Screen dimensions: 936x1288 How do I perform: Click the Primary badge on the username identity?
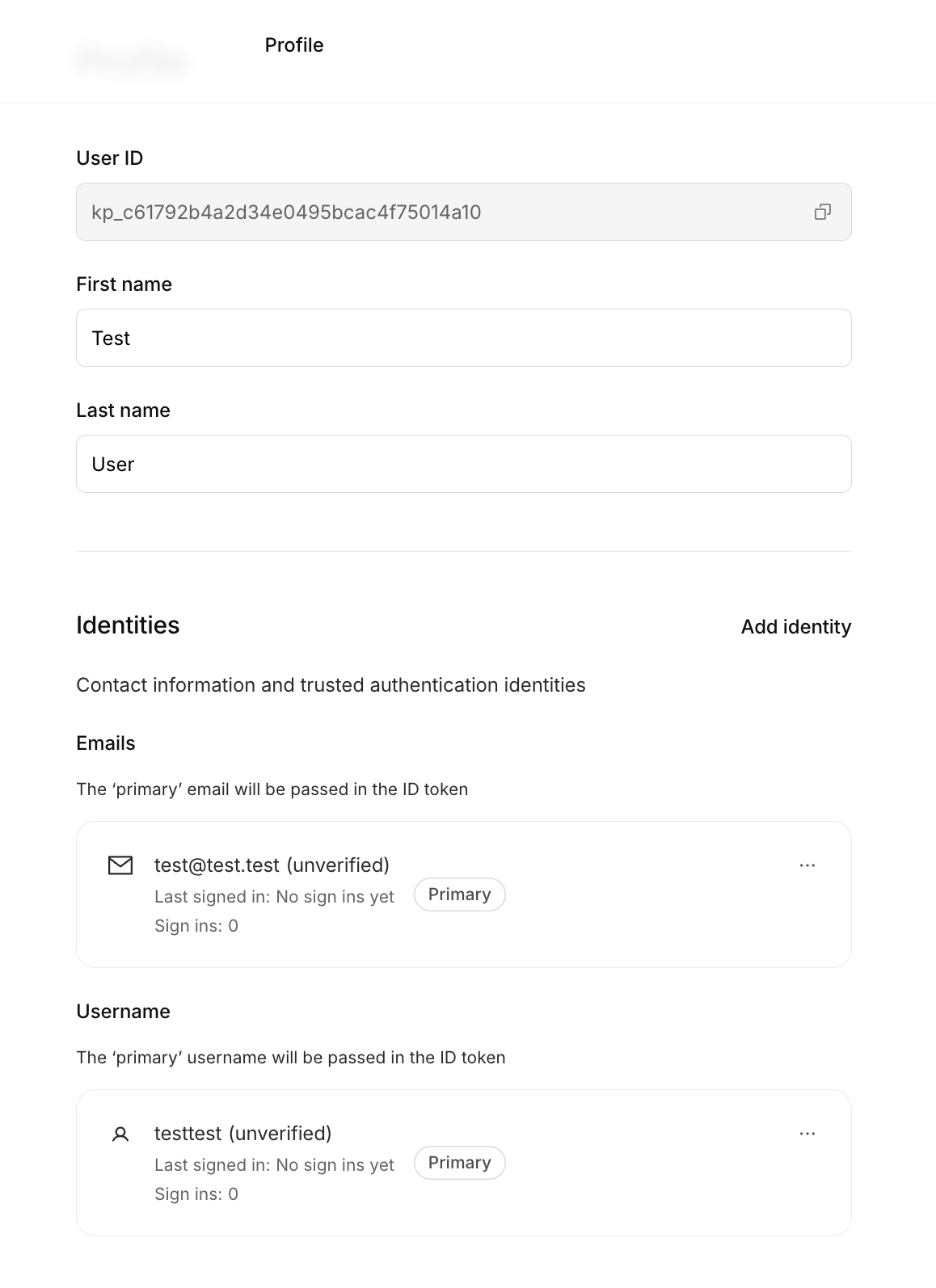[460, 1163]
